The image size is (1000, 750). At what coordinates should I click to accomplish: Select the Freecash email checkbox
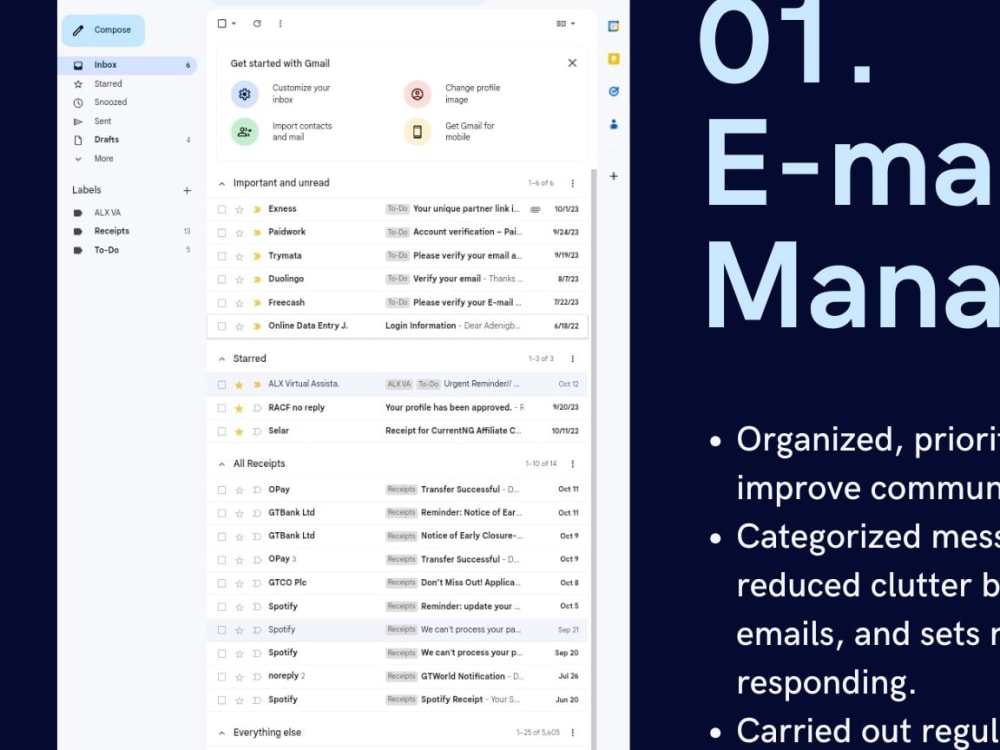pyautogui.click(x=222, y=303)
